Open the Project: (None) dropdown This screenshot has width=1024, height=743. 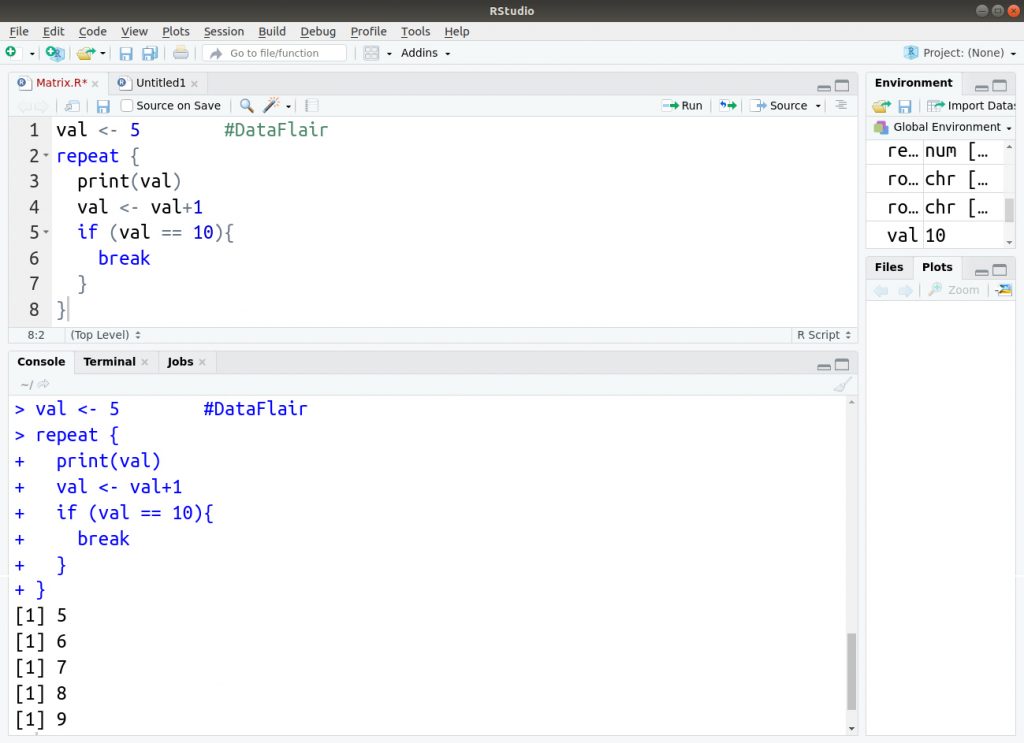(x=960, y=53)
